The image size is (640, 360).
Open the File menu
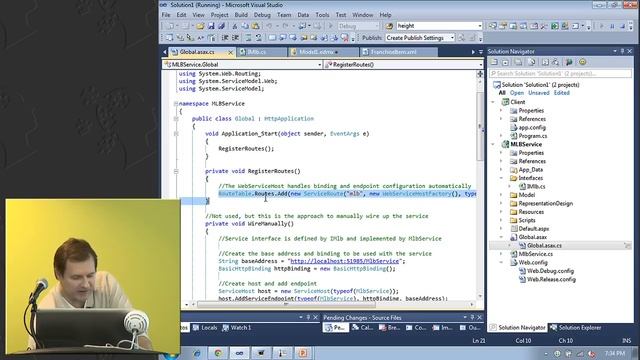coord(166,15)
